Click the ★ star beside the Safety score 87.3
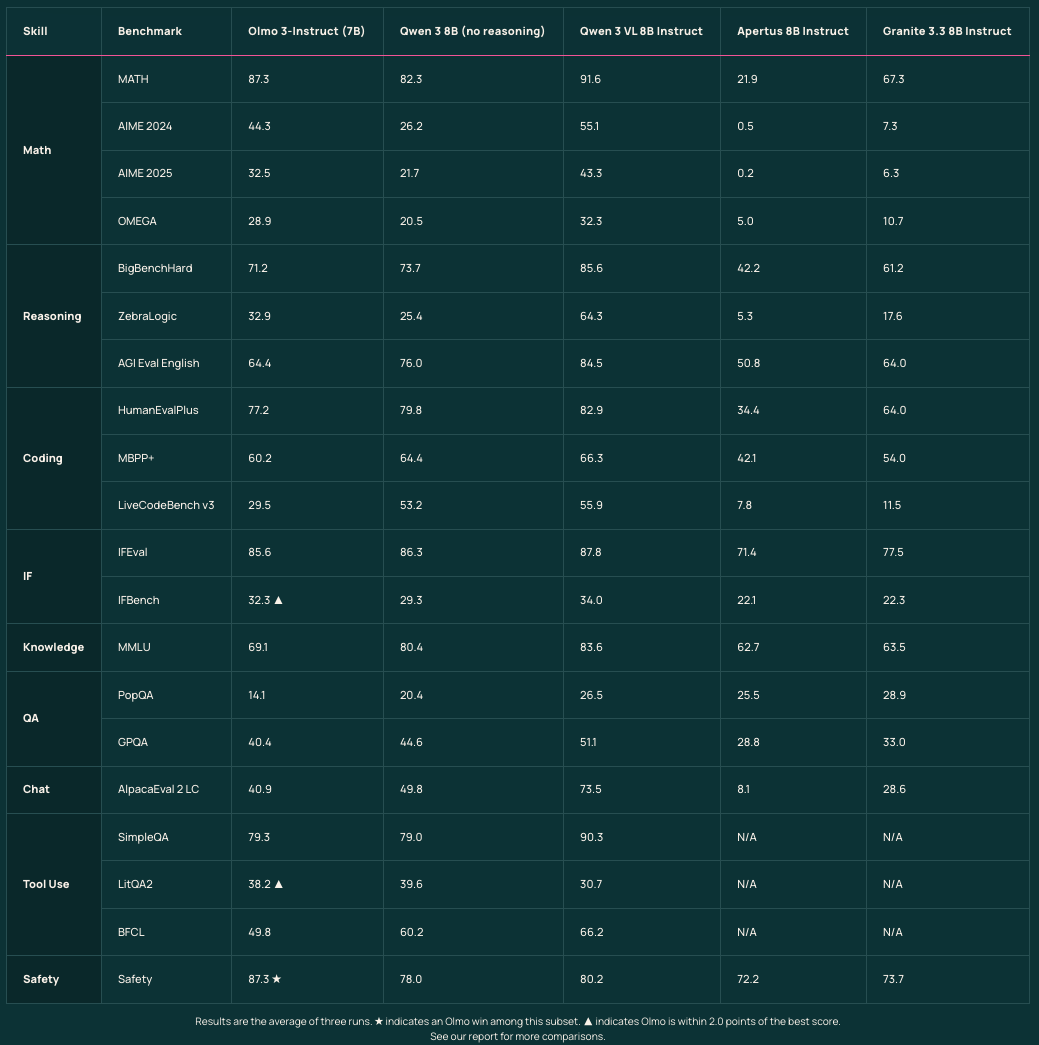This screenshot has width=1039, height=1045. [275, 979]
